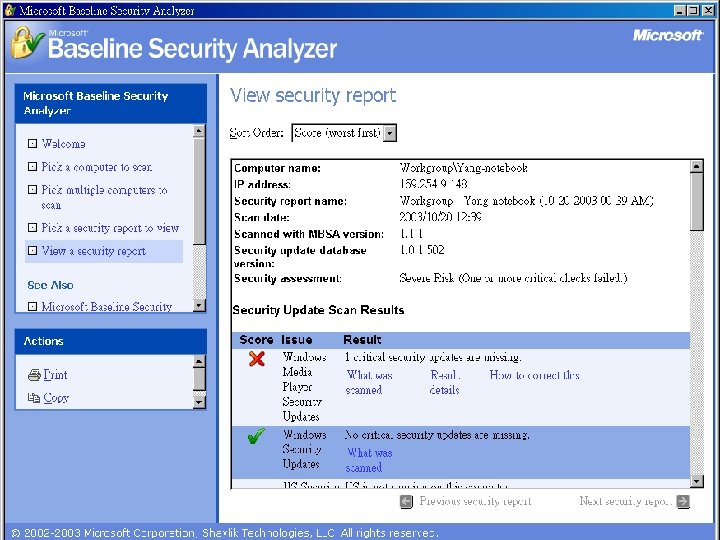The width and height of the screenshot is (720, 540).
Task: Open 'How to correct this' link
Action: point(534,375)
